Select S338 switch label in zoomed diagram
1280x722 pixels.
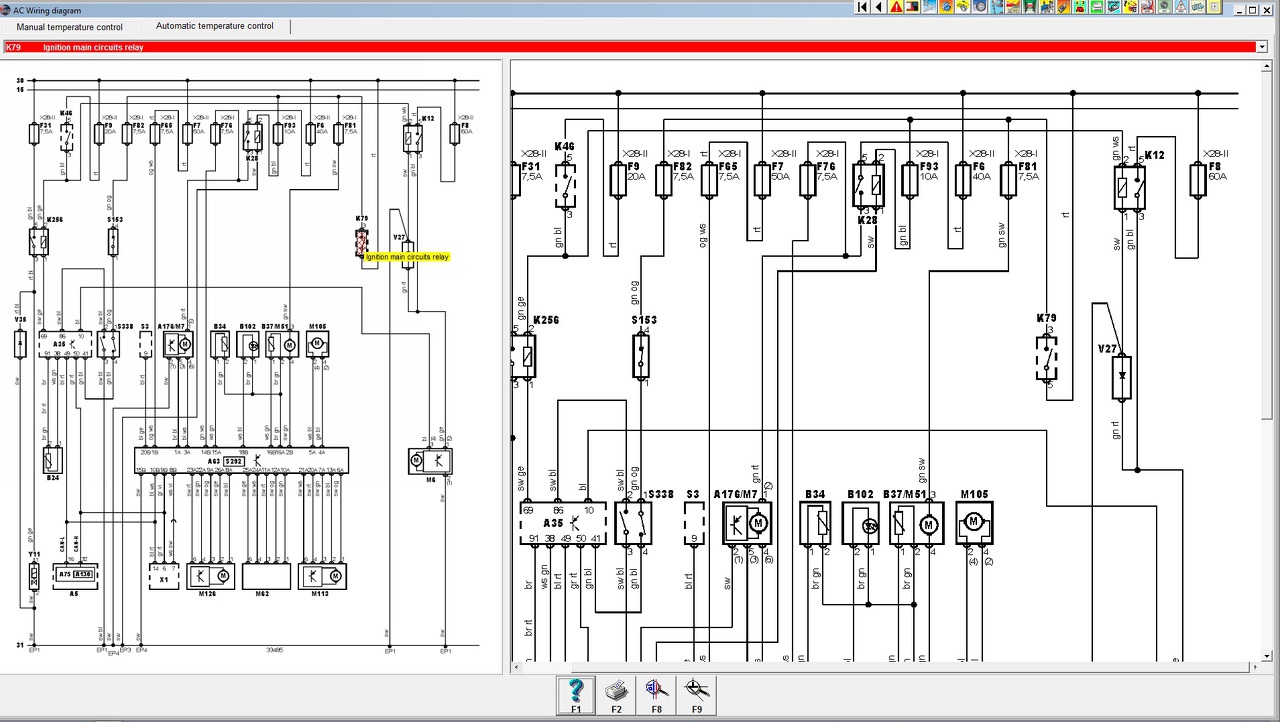click(661, 495)
